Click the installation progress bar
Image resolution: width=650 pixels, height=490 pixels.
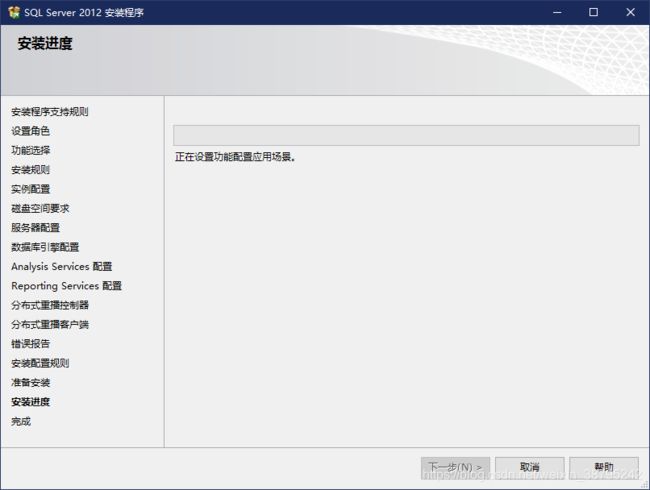point(406,135)
